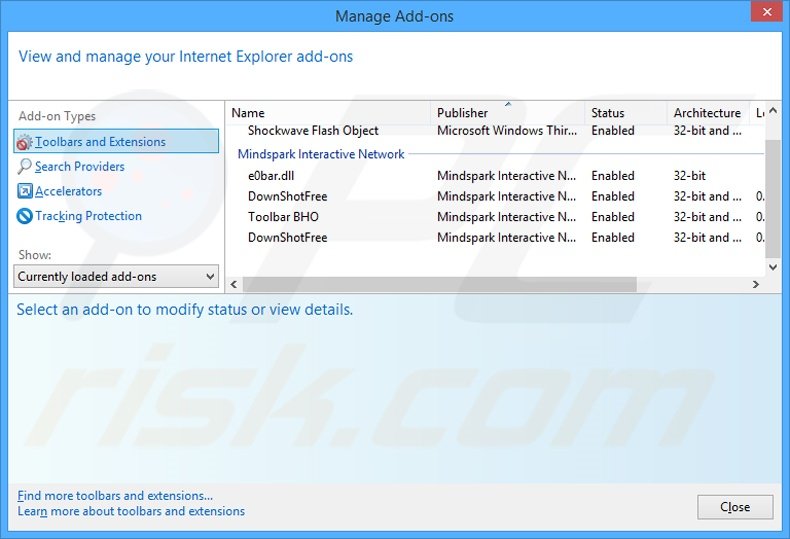Select the e0bar.dll add-on row

coord(496,176)
